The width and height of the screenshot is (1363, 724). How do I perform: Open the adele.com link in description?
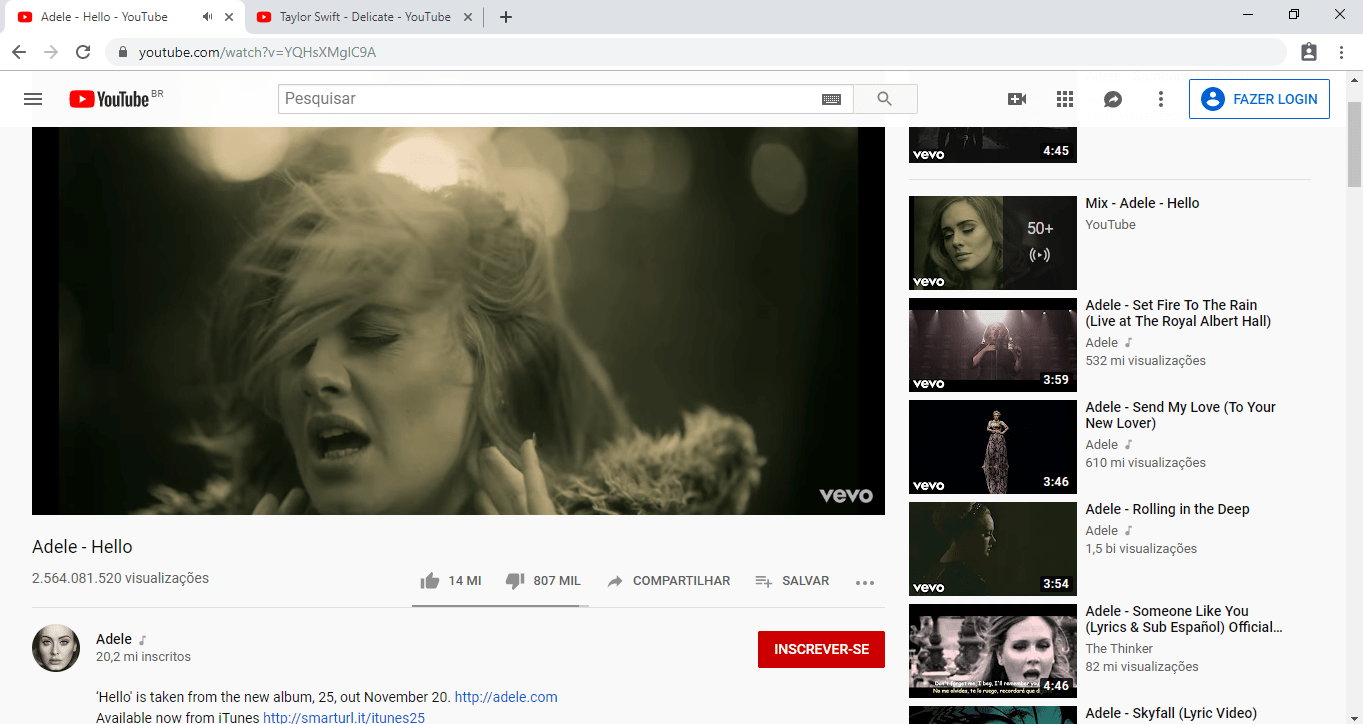point(506,697)
